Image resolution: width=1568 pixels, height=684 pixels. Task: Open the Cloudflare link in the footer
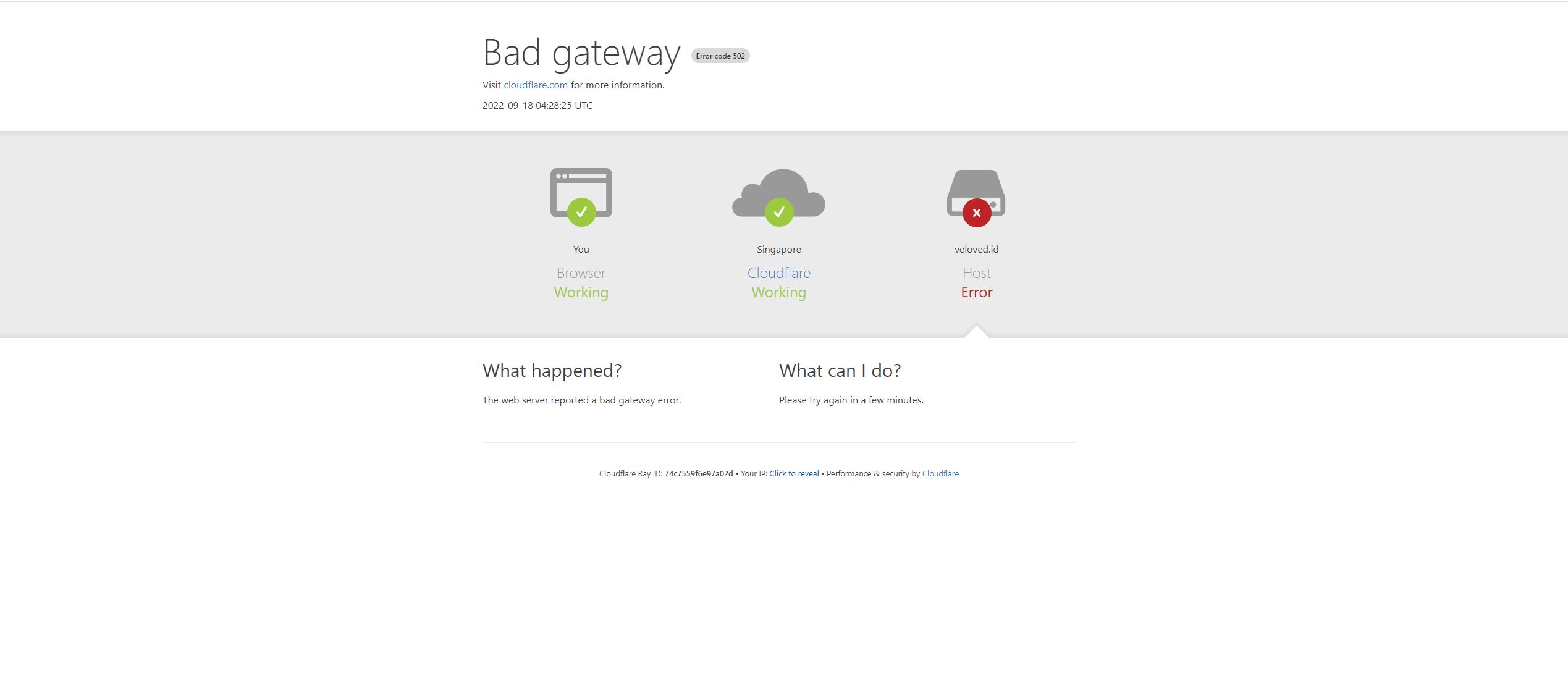coord(940,474)
